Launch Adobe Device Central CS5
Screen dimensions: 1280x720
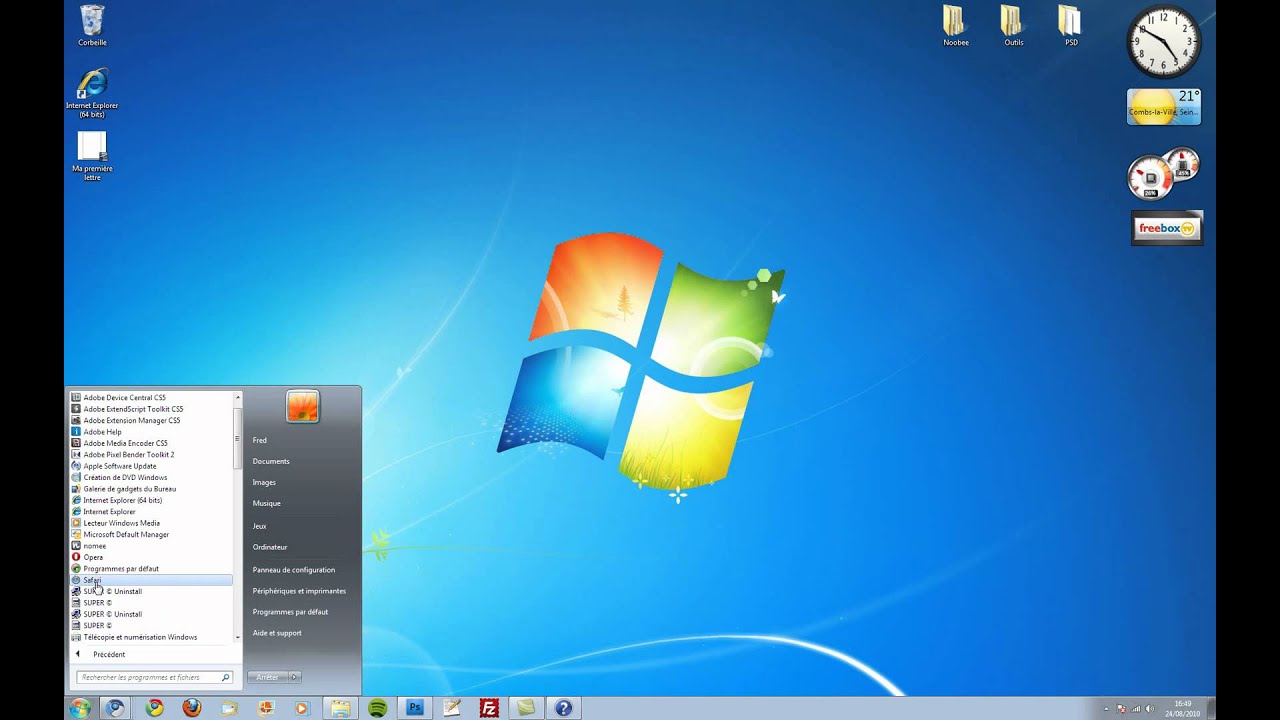click(x=152, y=397)
